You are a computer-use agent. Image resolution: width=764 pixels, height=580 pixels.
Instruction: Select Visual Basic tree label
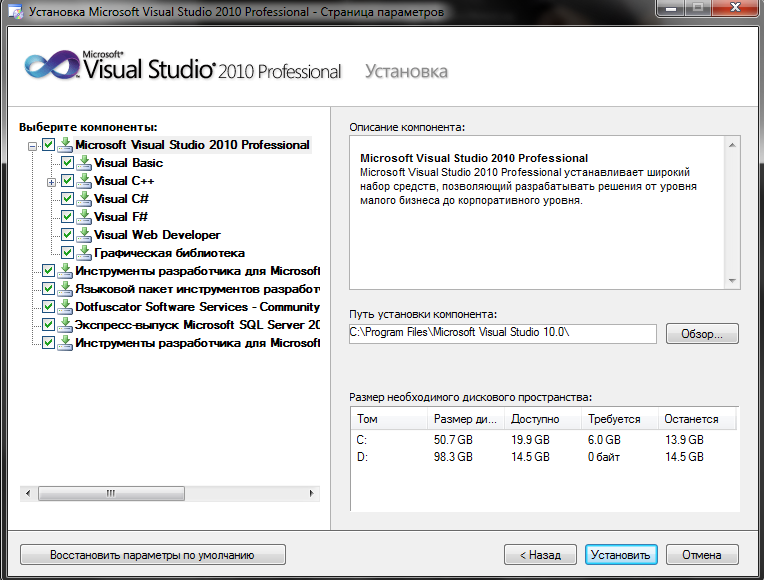[129, 163]
